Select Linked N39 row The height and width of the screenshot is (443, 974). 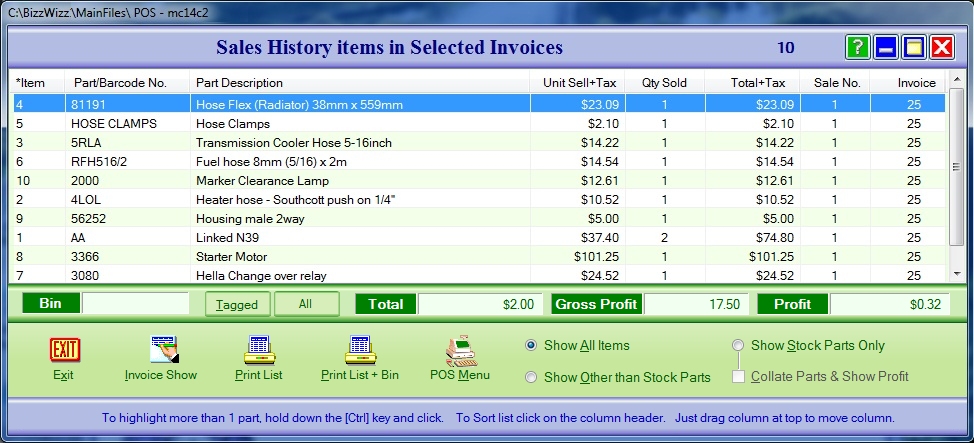click(479, 237)
